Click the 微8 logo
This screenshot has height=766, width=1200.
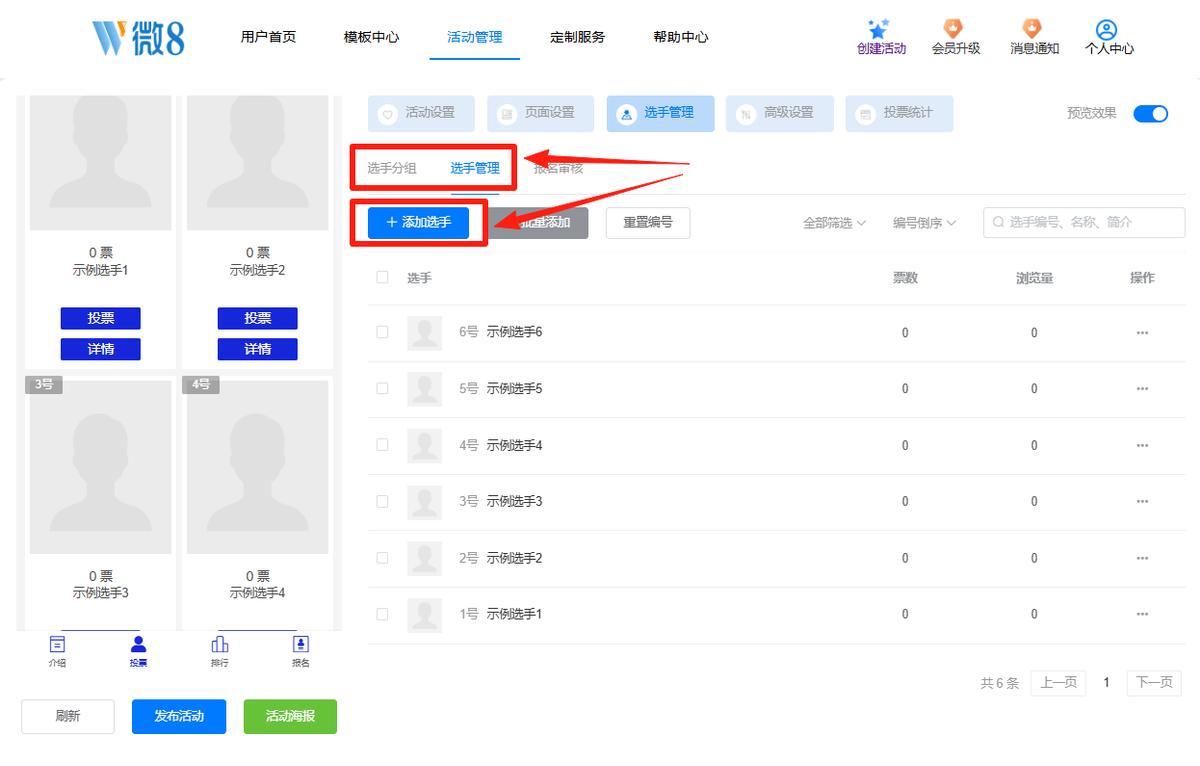(138, 38)
